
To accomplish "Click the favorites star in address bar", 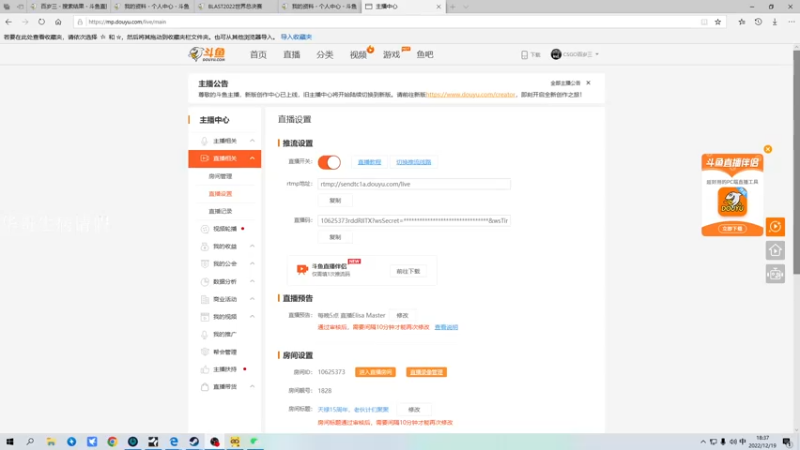I will coord(718,22).
